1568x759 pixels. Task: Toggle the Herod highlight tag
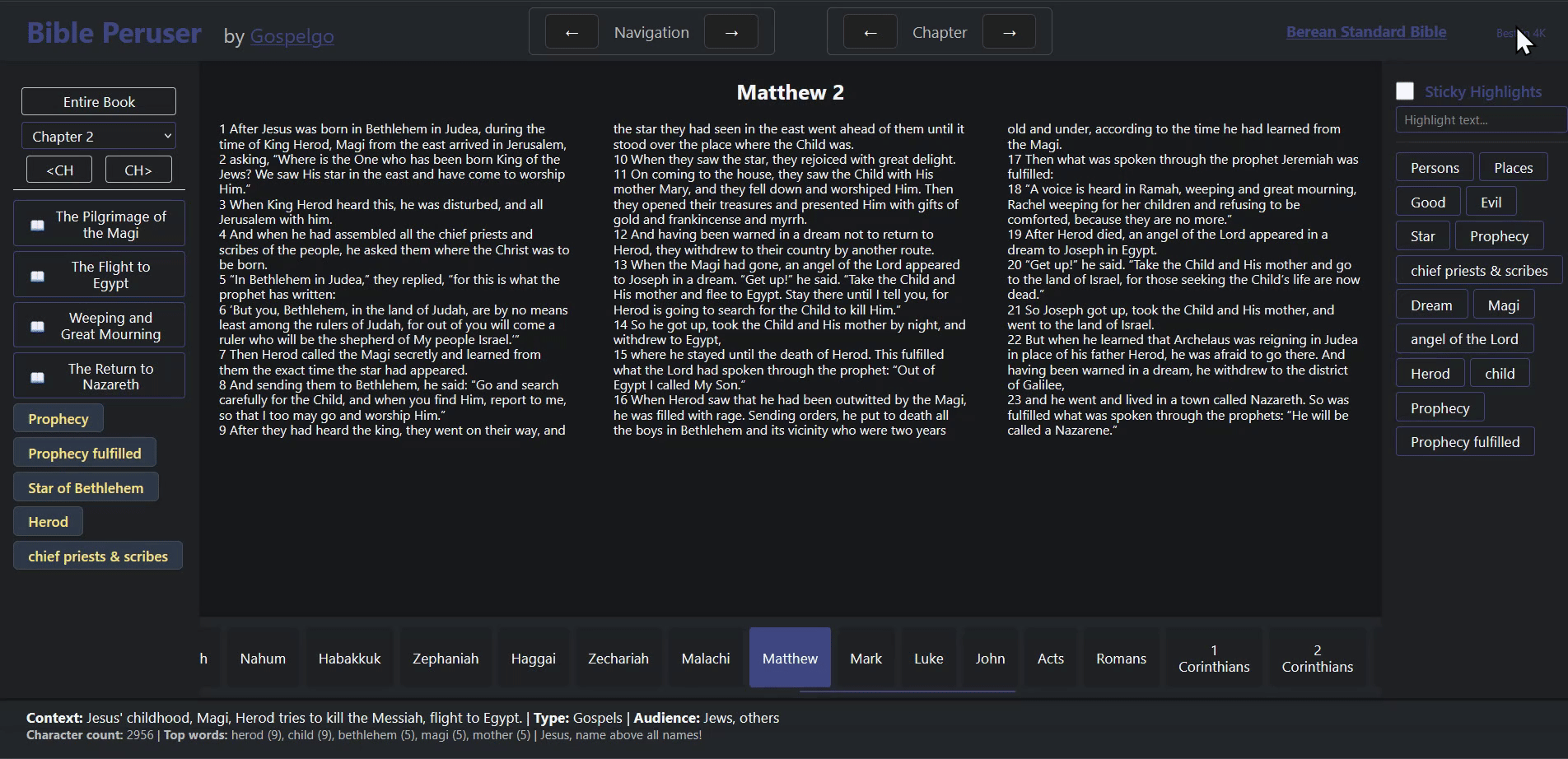(1430, 372)
